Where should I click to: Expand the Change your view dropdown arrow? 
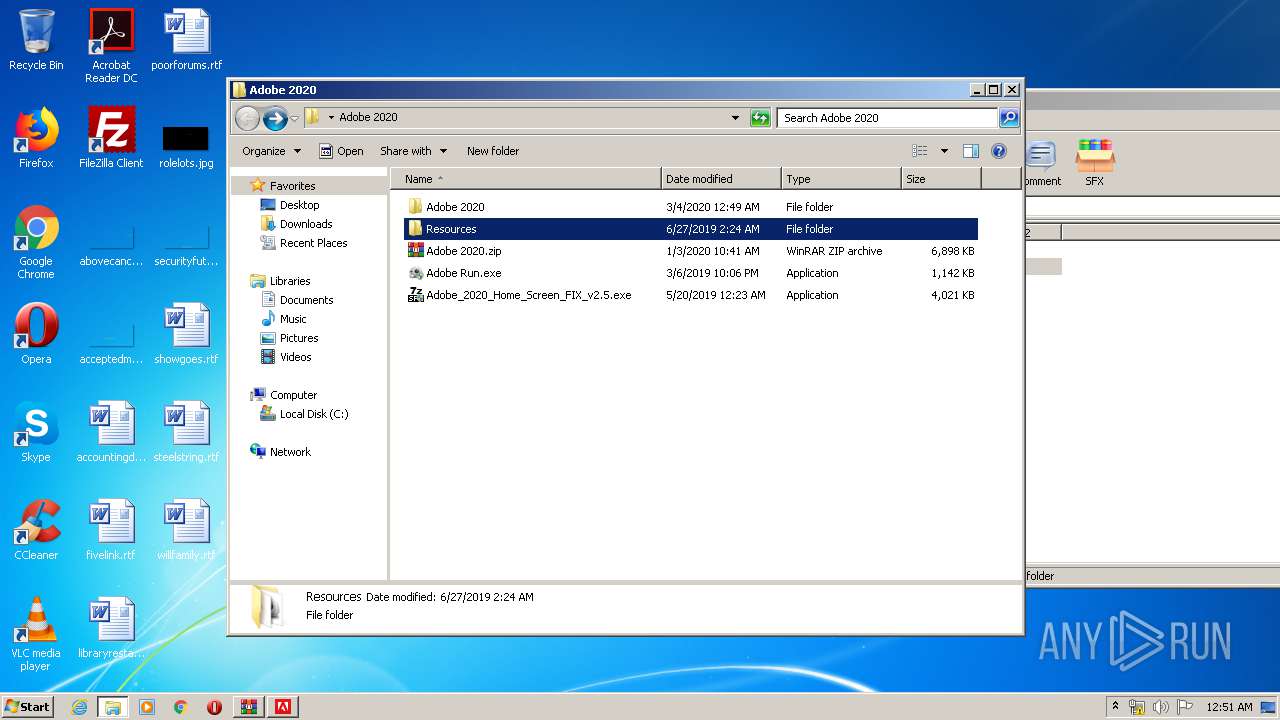pos(944,151)
